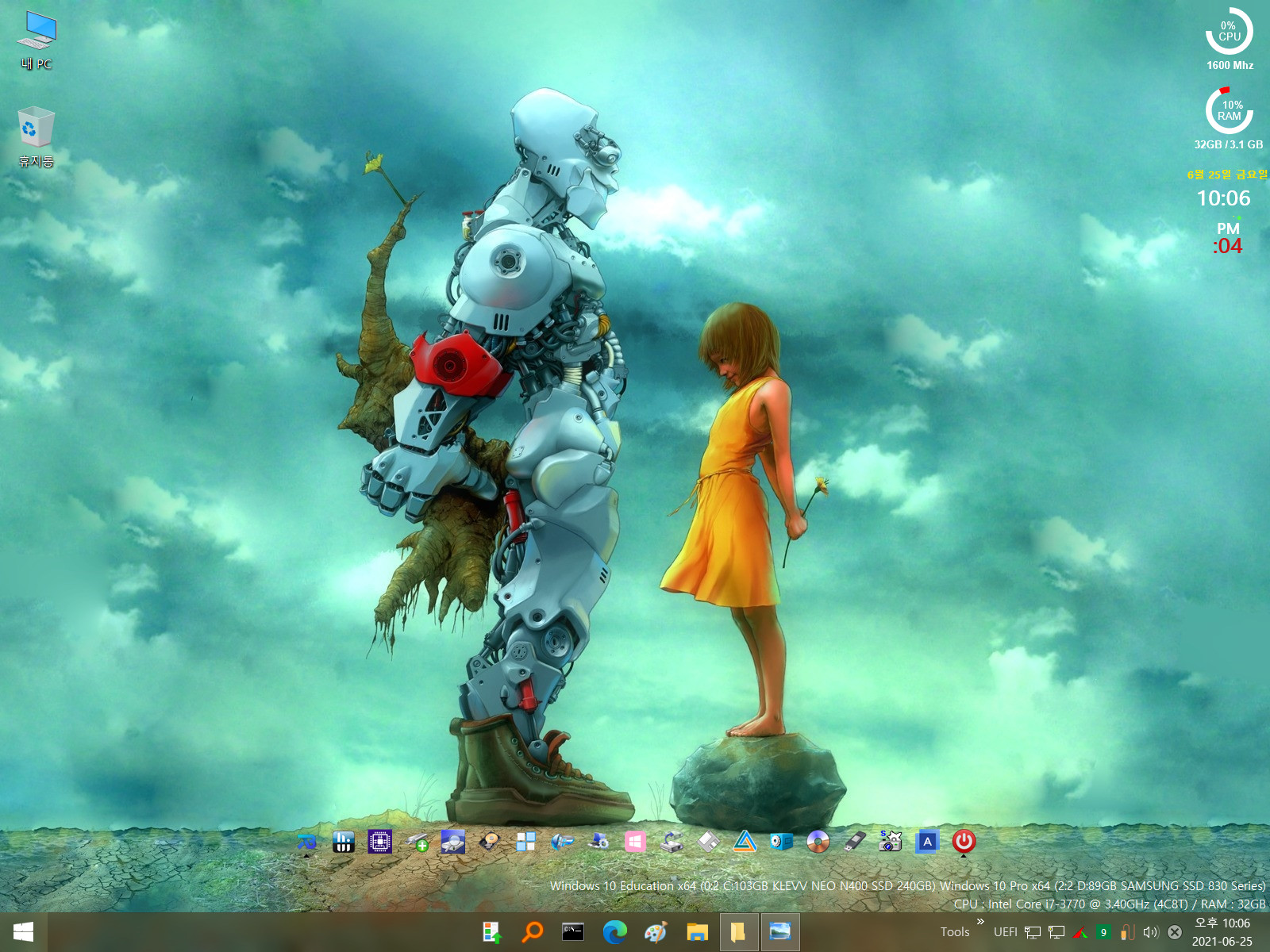
Task: Launch the blue-orange triangle dock icon
Action: 745,842
